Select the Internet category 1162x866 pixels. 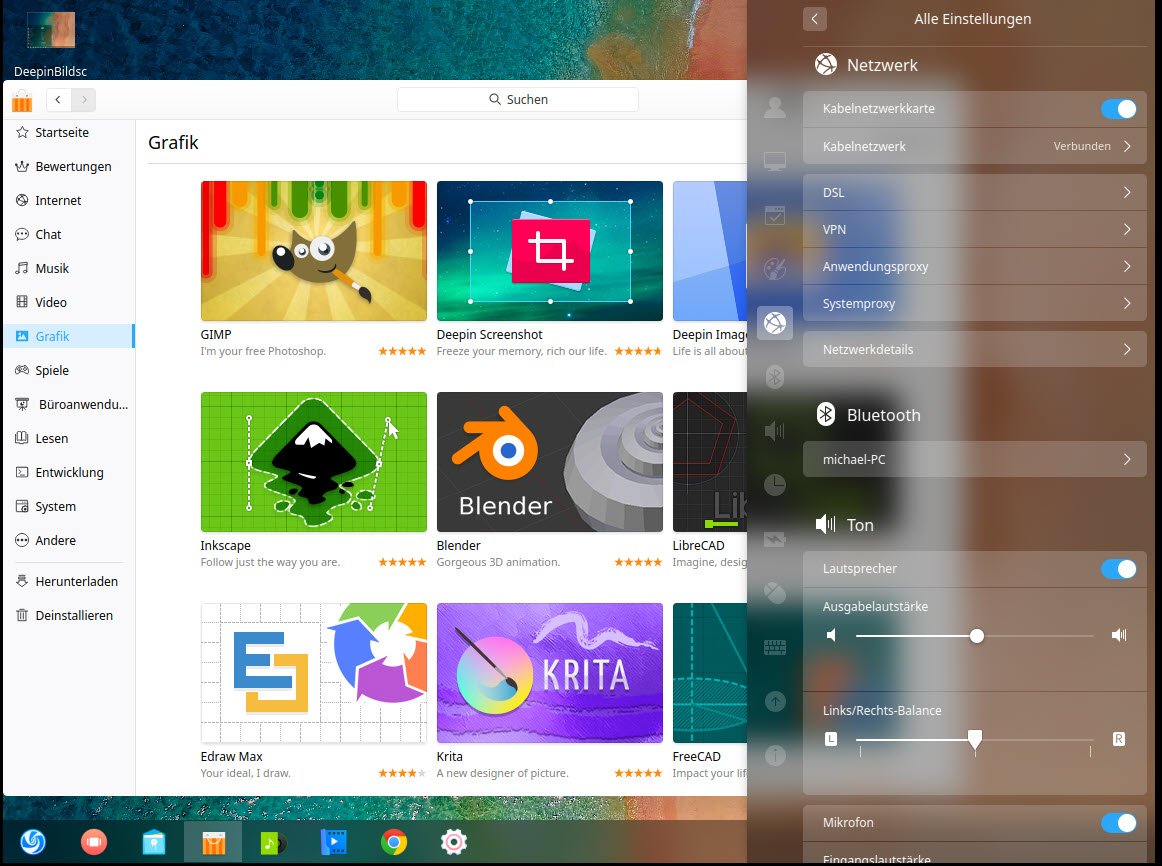[68, 201]
